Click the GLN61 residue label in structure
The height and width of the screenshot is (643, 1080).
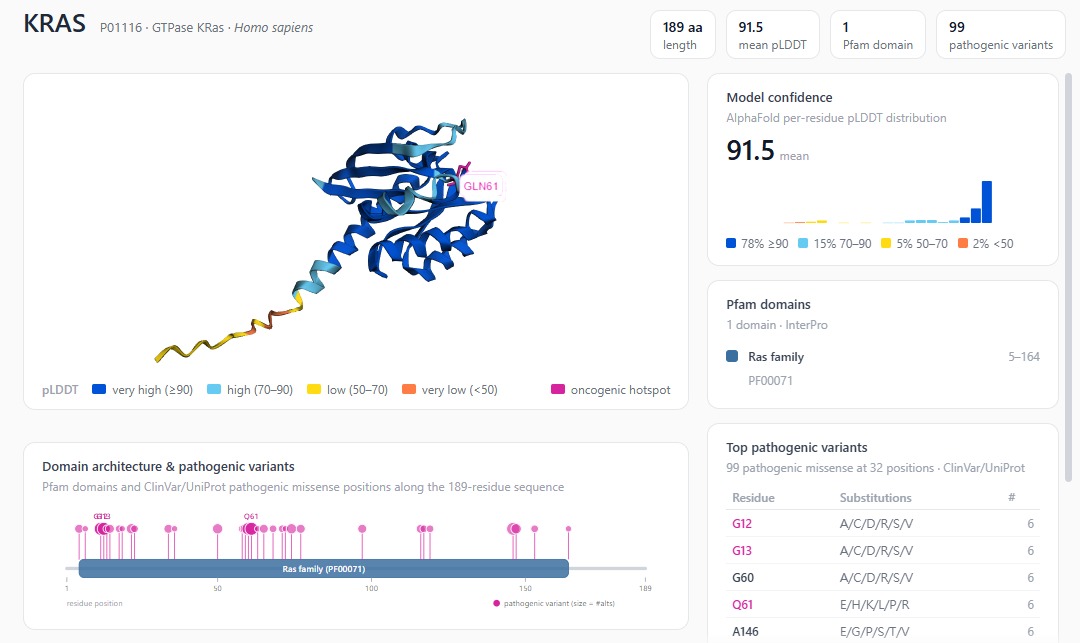tap(481, 186)
